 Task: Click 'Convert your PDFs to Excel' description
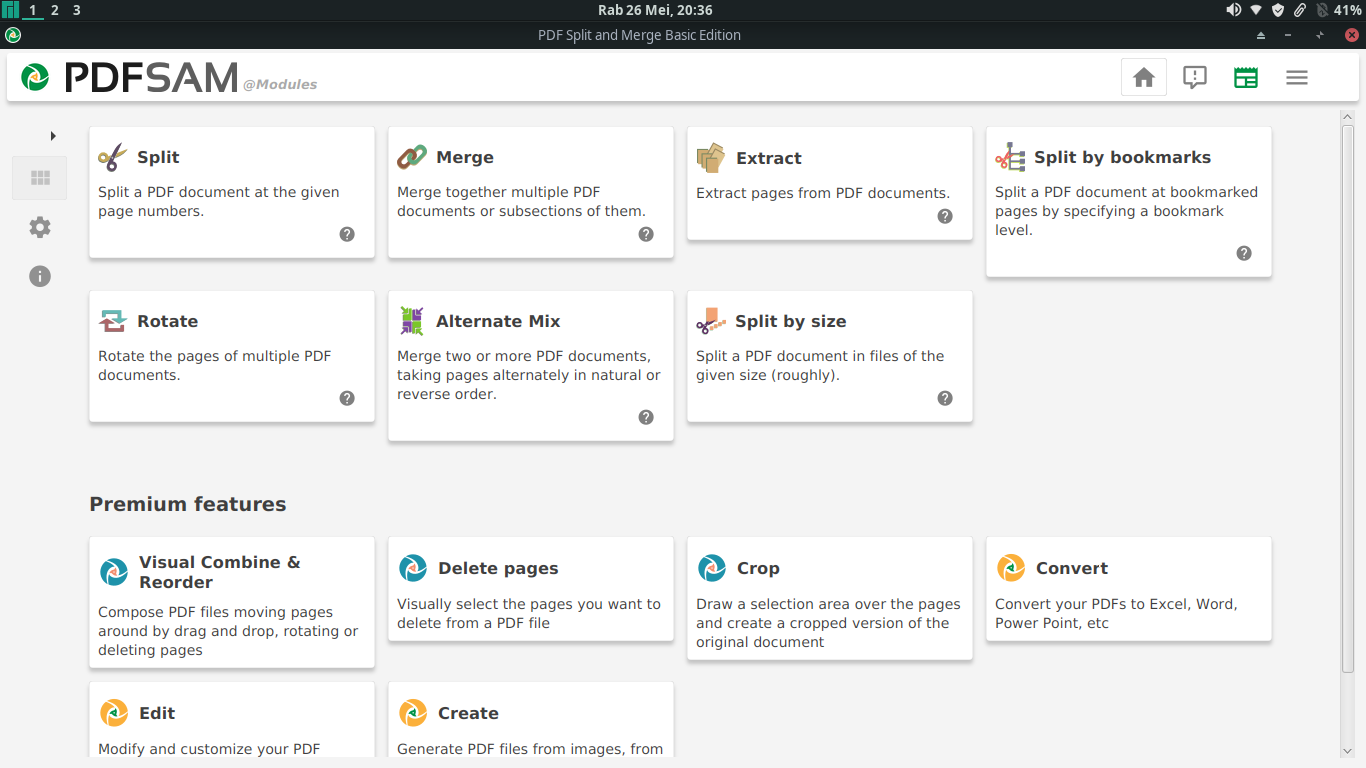[x=1116, y=613]
